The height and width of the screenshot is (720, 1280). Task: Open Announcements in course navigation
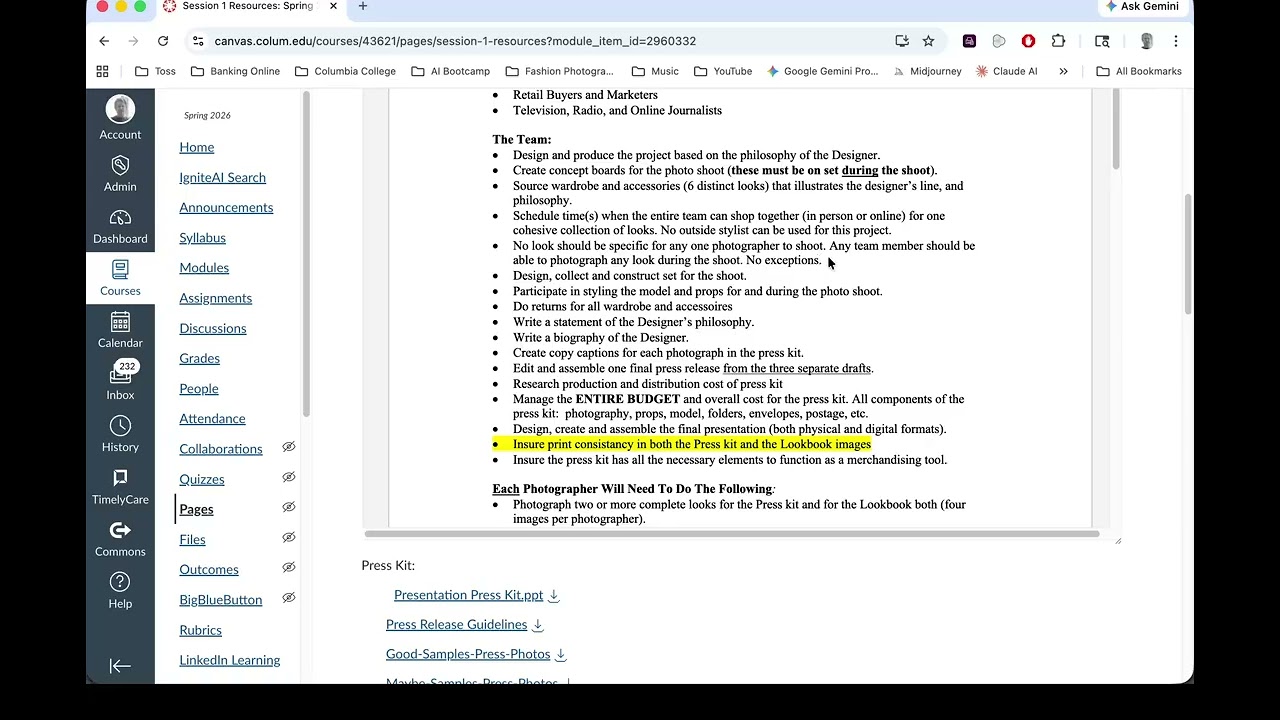[226, 207]
